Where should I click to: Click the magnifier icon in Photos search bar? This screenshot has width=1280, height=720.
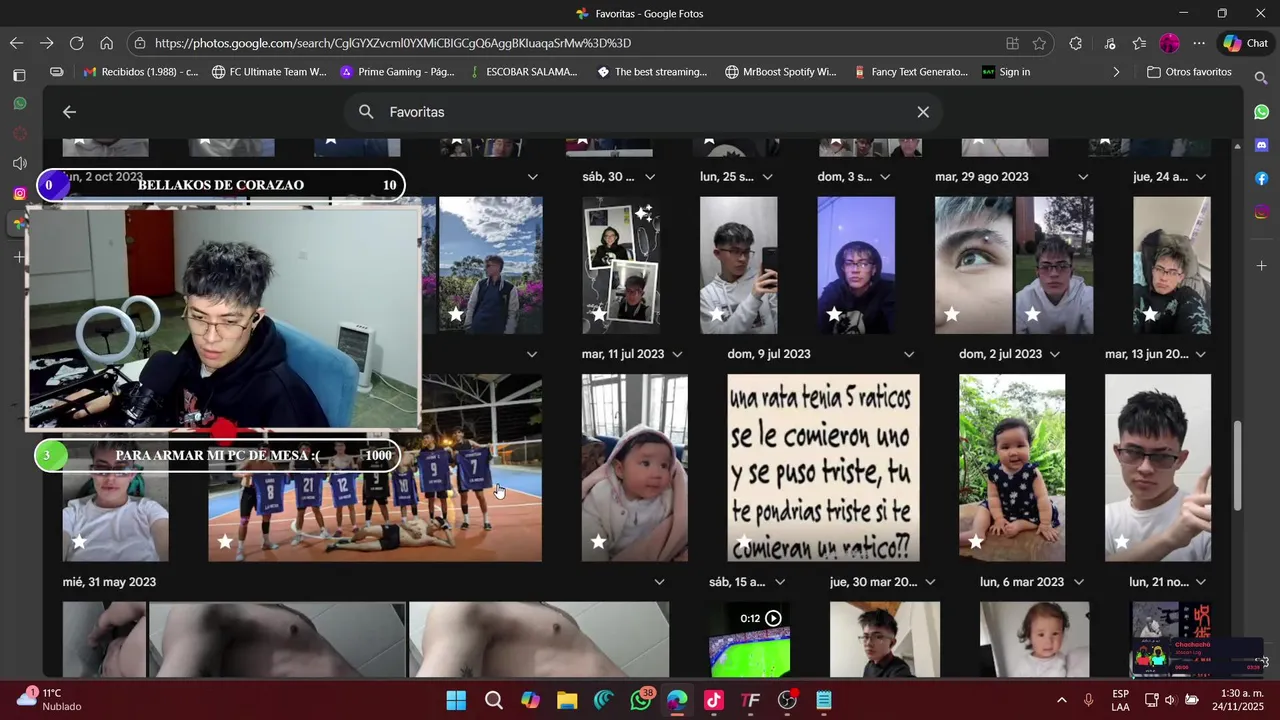[366, 112]
